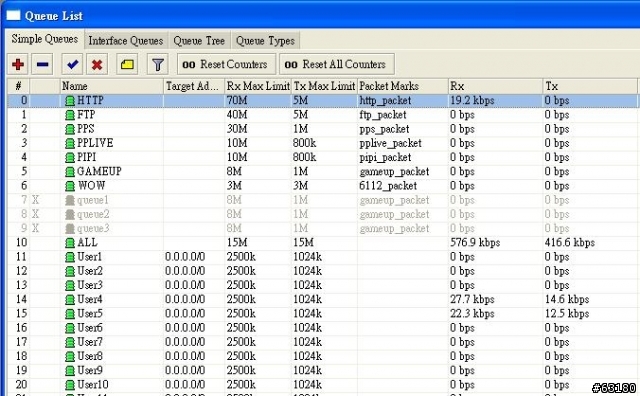This screenshot has height=396, width=640.
Task: Open the Queue Tree tab
Action: pos(199,41)
